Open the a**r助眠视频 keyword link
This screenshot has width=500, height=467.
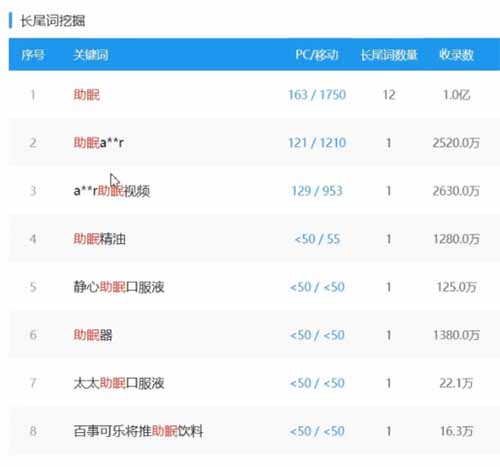112,191
